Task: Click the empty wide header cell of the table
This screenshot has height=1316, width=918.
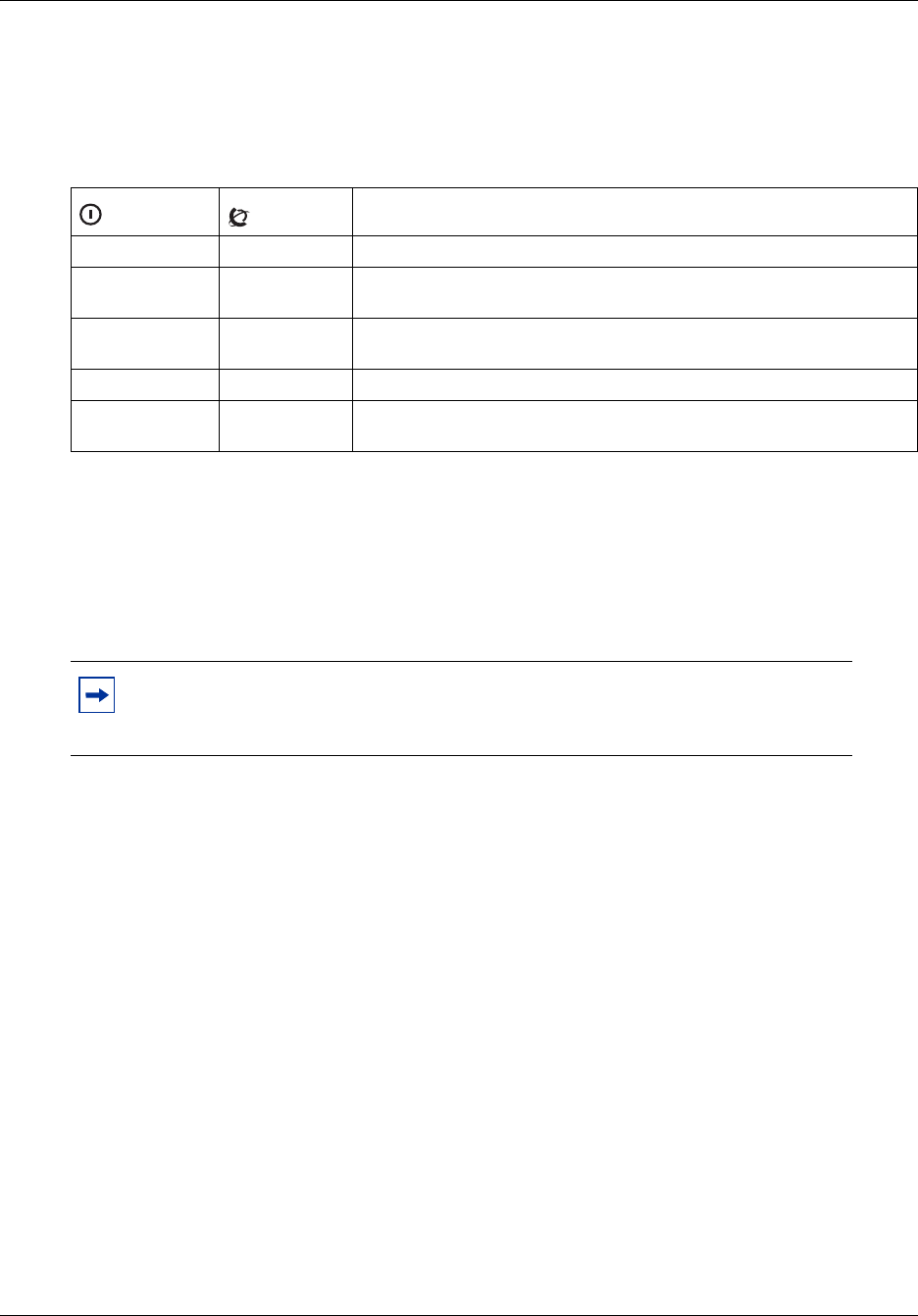Action: pyautogui.click(x=634, y=212)
